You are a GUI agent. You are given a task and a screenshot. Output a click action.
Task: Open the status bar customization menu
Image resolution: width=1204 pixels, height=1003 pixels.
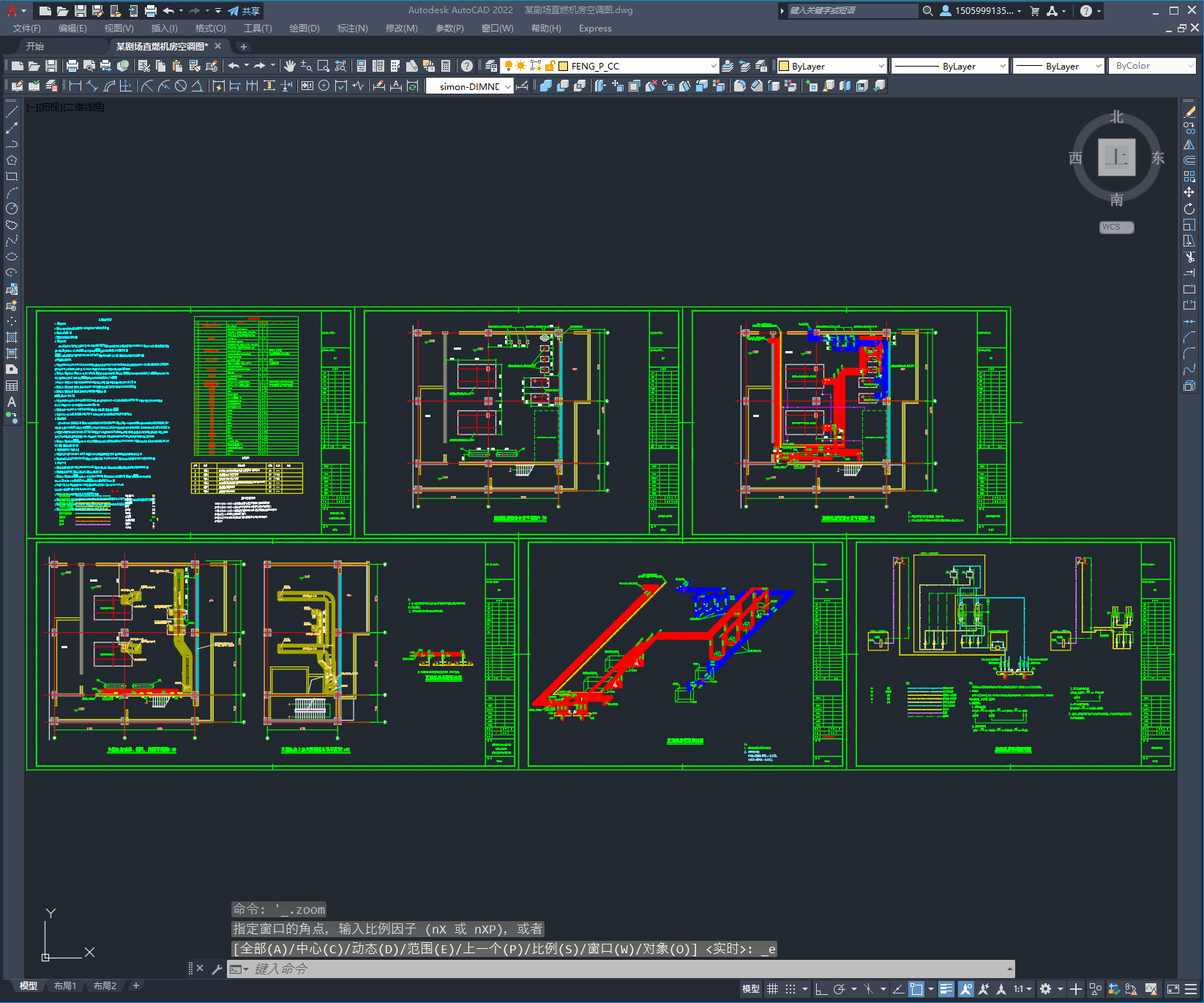click(1192, 989)
